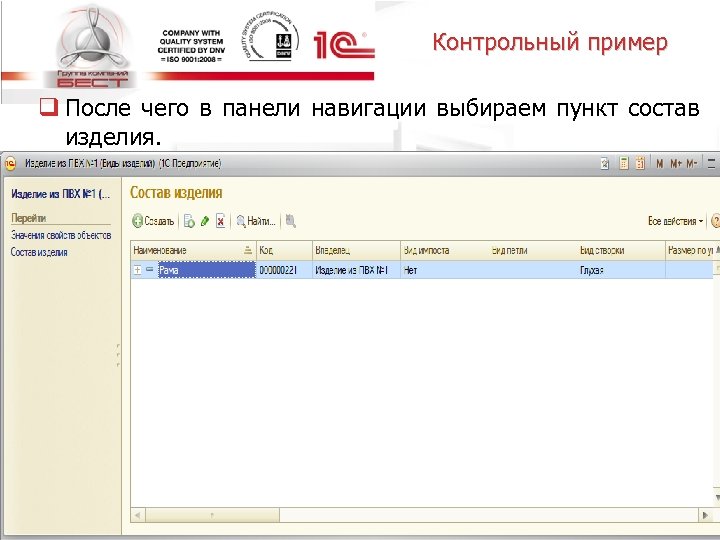Screen dimensions: 720x540
Task: Open the calendar from the title bar
Action: [x=640, y=163]
